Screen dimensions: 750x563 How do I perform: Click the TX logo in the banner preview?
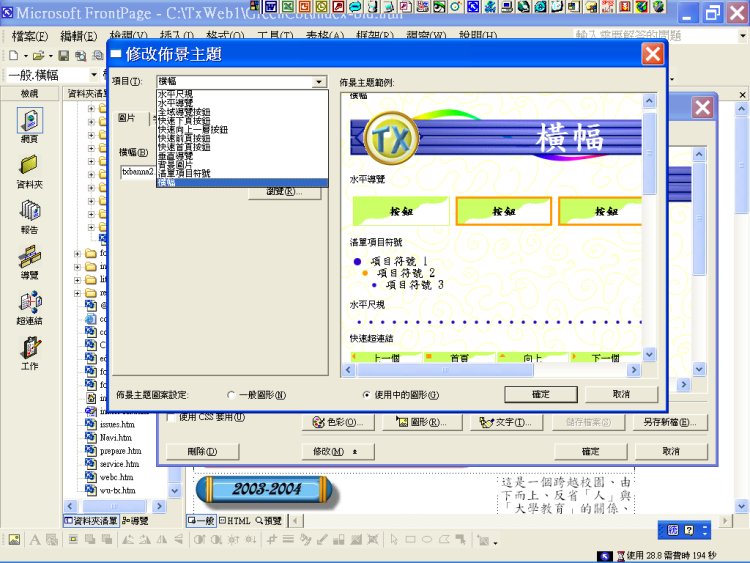[x=392, y=139]
